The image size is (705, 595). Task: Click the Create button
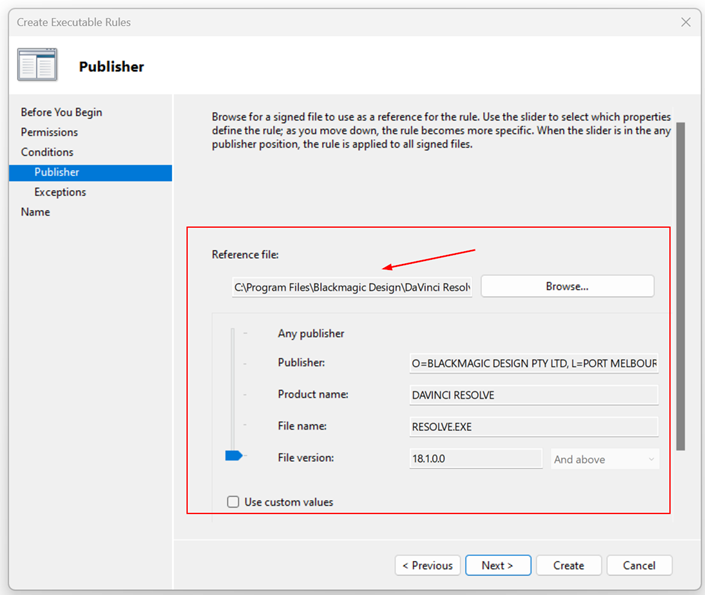coord(568,565)
